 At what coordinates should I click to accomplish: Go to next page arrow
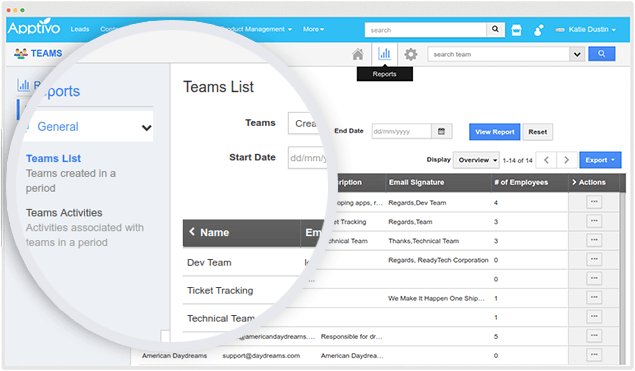567,160
